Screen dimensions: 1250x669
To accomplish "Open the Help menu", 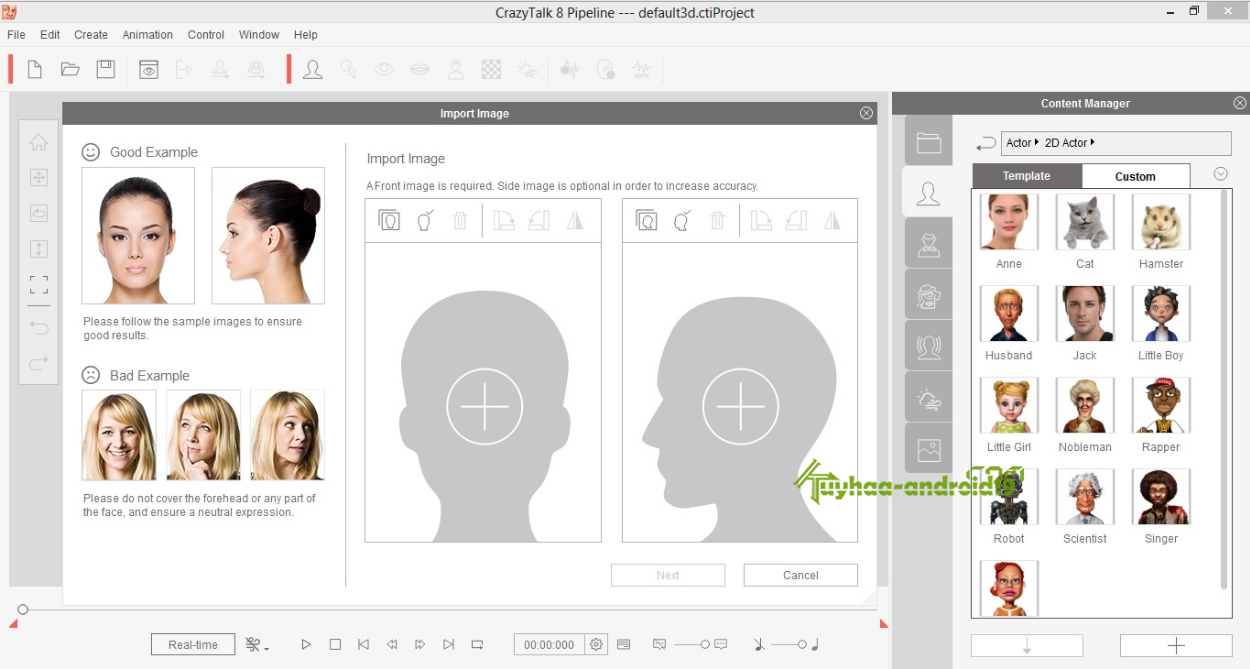I will pyautogui.click(x=306, y=34).
